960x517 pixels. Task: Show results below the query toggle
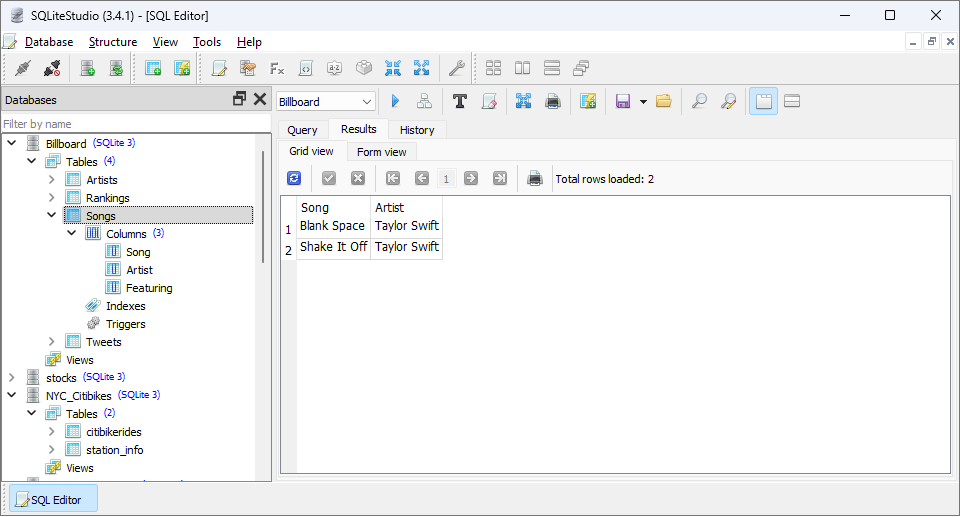792,101
